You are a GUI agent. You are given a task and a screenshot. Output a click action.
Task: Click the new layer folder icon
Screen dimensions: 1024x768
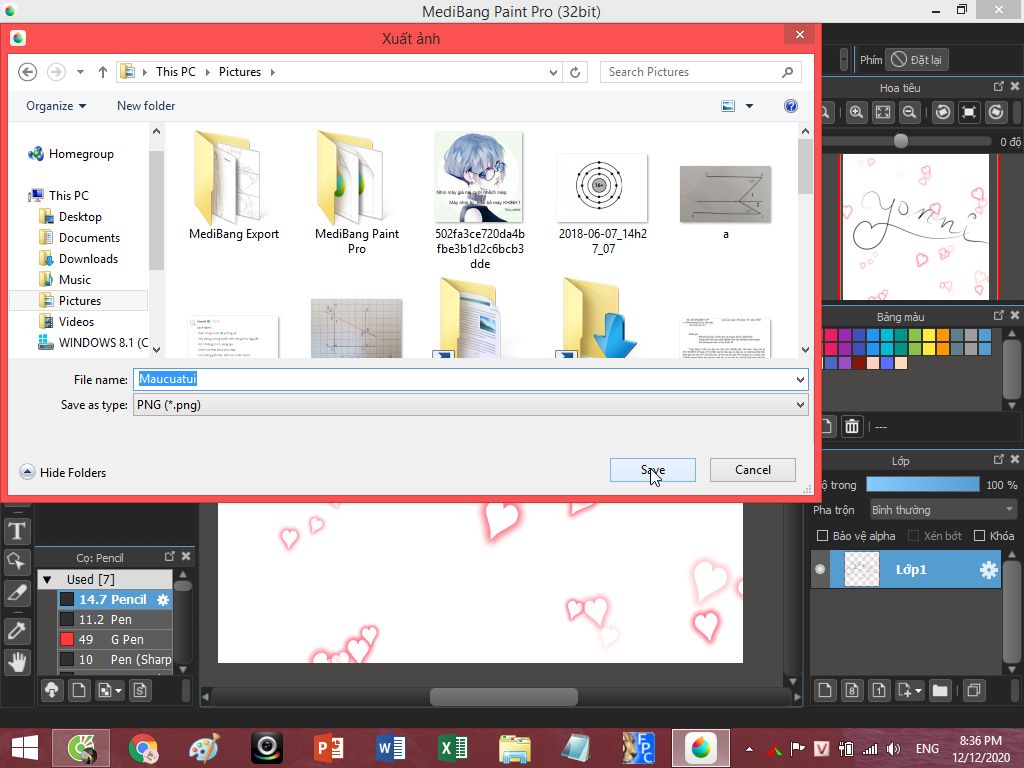point(940,690)
